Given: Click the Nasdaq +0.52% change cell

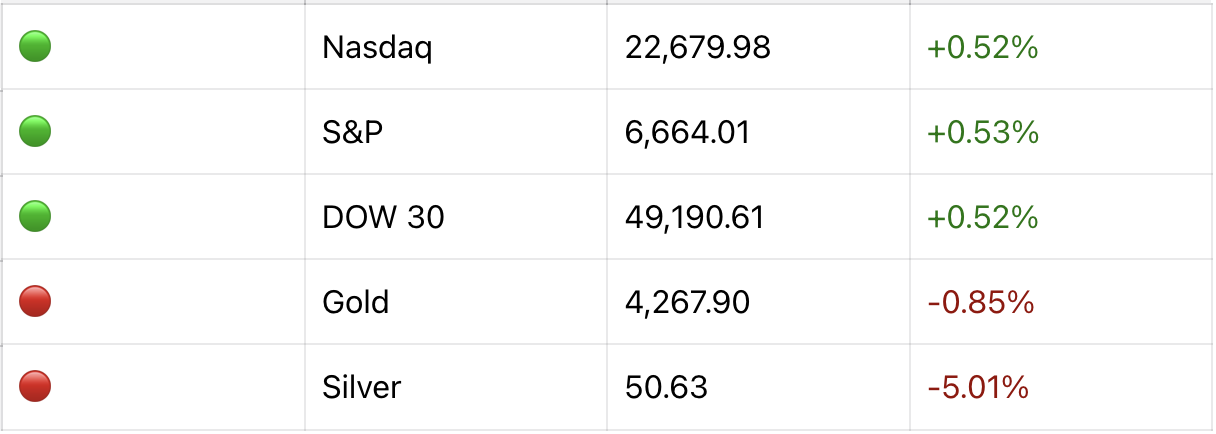Looking at the screenshot, I should 982,47.
